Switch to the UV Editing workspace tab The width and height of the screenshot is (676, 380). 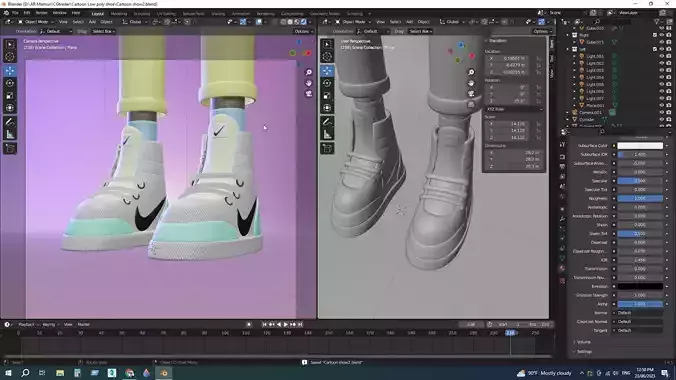166,13
